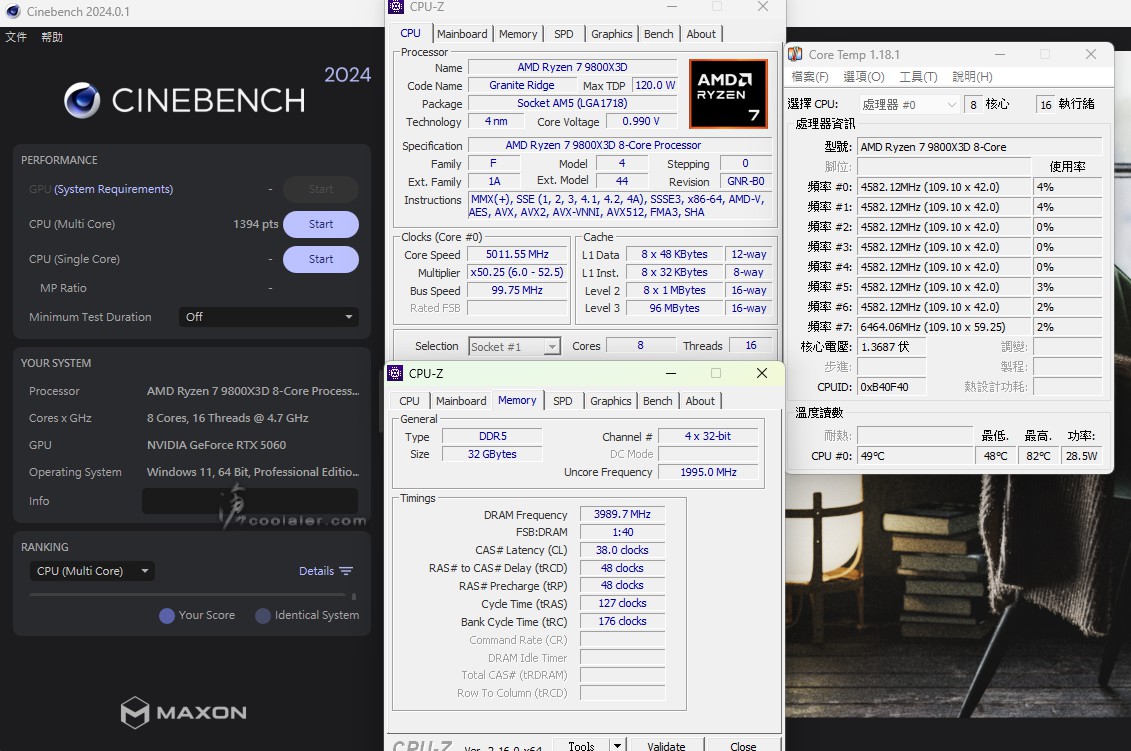Image resolution: width=1131 pixels, height=751 pixels.
Task: Click the Core Temp title bar icon
Action: click(x=796, y=54)
